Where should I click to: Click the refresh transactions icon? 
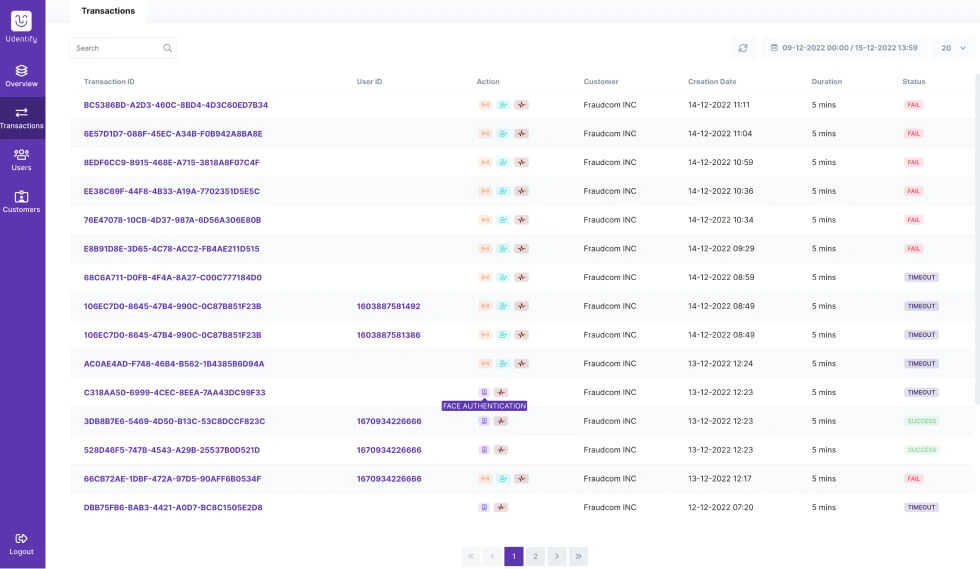click(x=743, y=48)
